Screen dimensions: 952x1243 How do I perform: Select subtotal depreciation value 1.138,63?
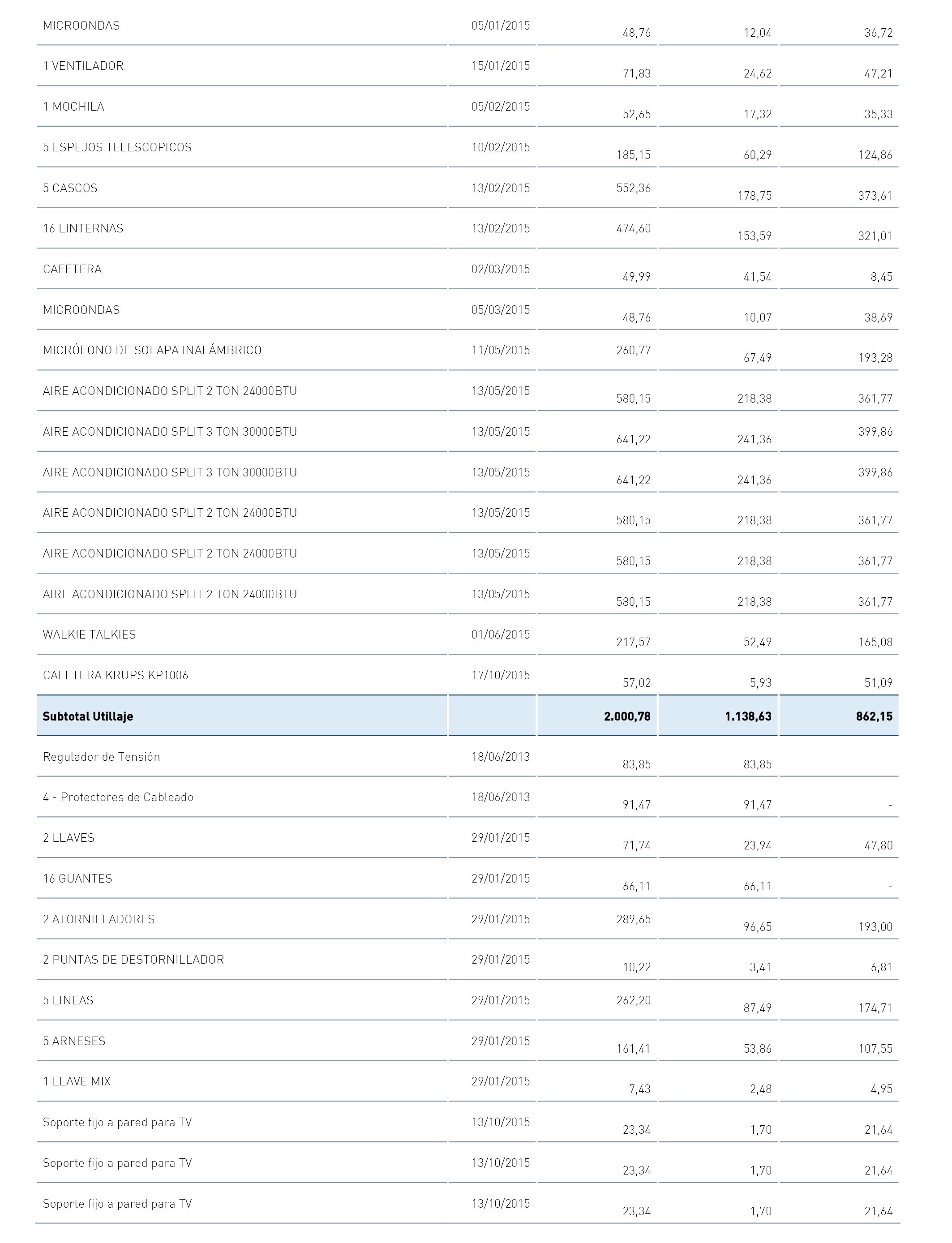[x=748, y=716]
